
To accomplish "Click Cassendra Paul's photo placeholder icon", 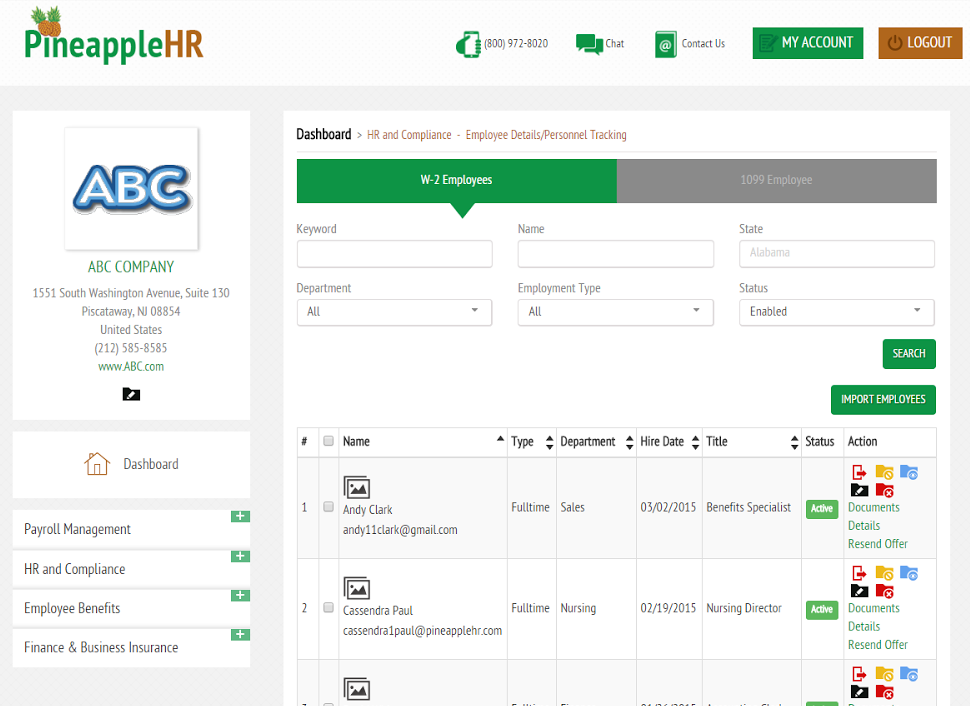I will (357, 588).
